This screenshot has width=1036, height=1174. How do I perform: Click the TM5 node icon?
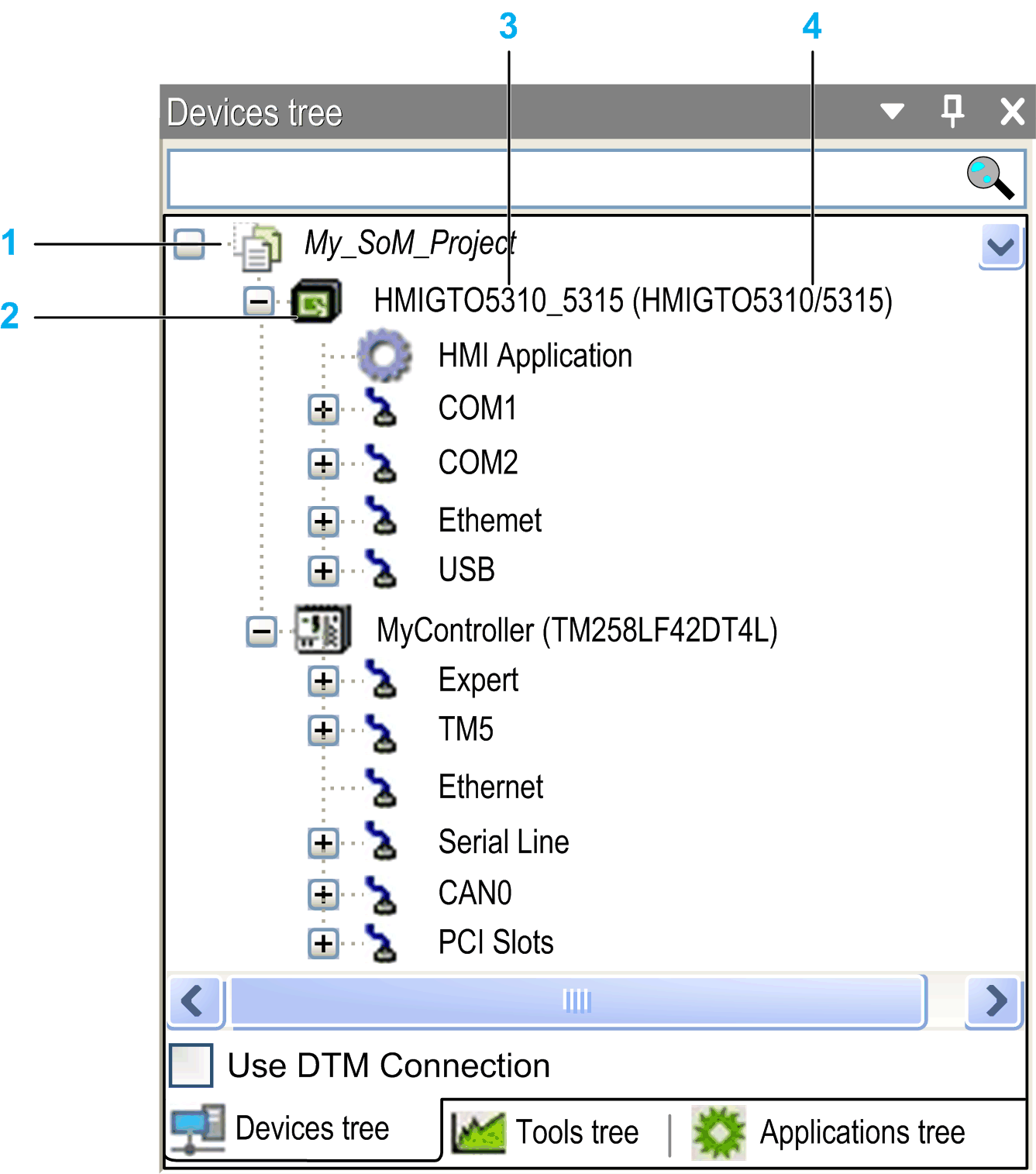tap(380, 733)
